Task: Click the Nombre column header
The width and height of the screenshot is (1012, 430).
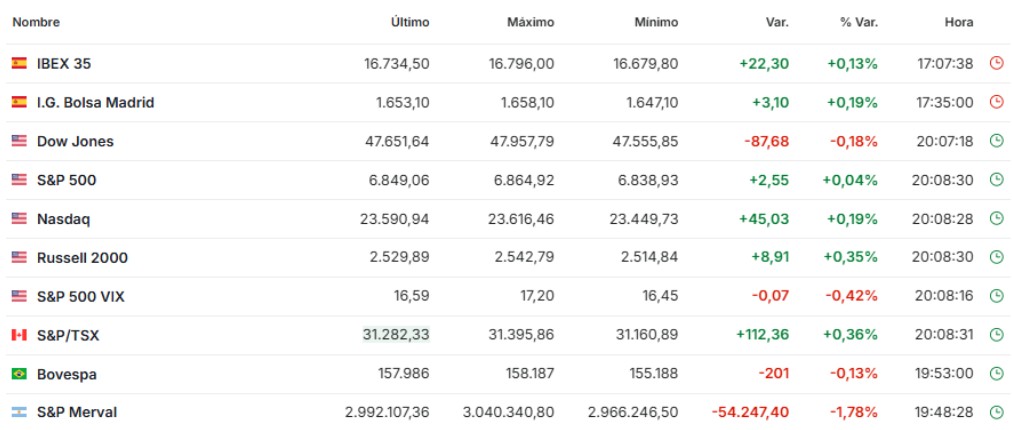Action: coord(36,21)
